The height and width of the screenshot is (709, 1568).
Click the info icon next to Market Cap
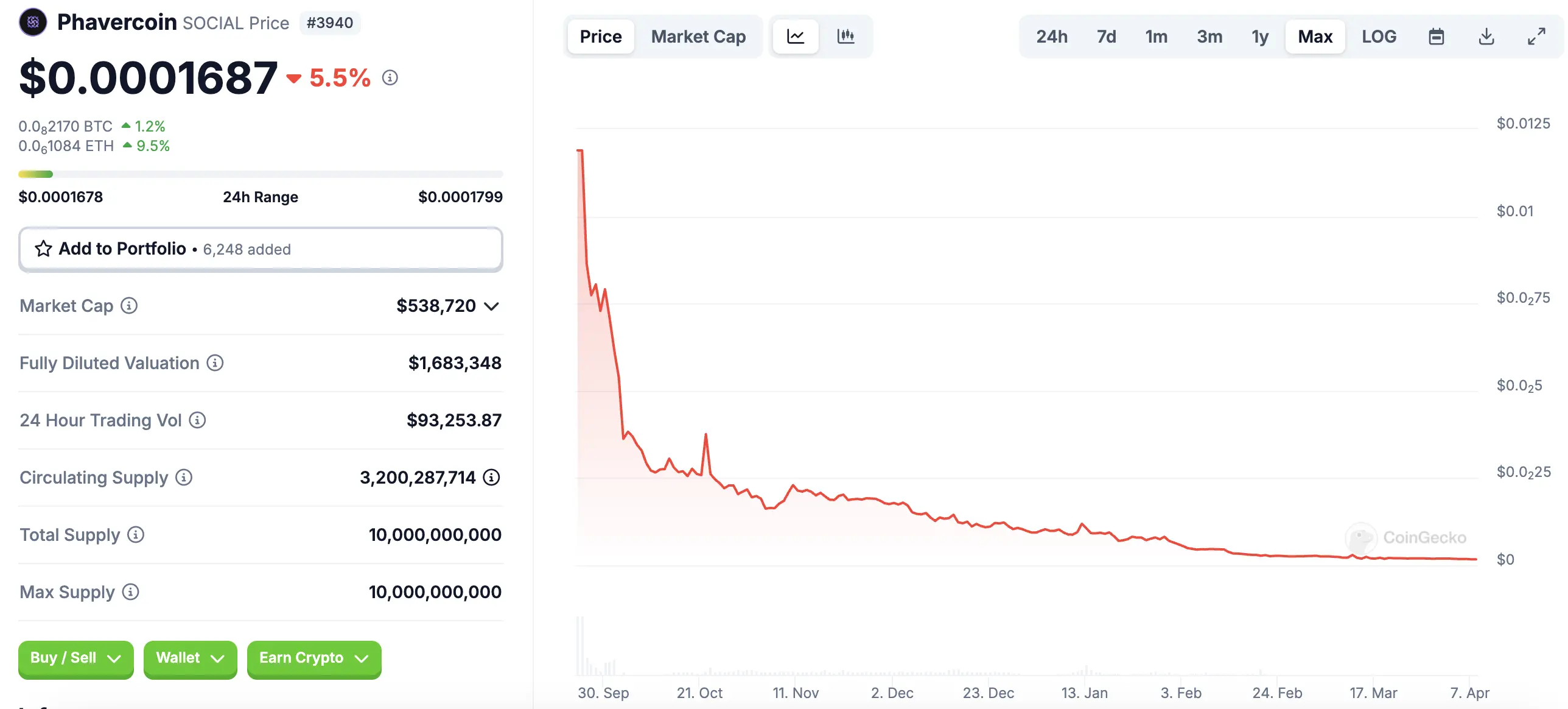pyautogui.click(x=129, y=306)
